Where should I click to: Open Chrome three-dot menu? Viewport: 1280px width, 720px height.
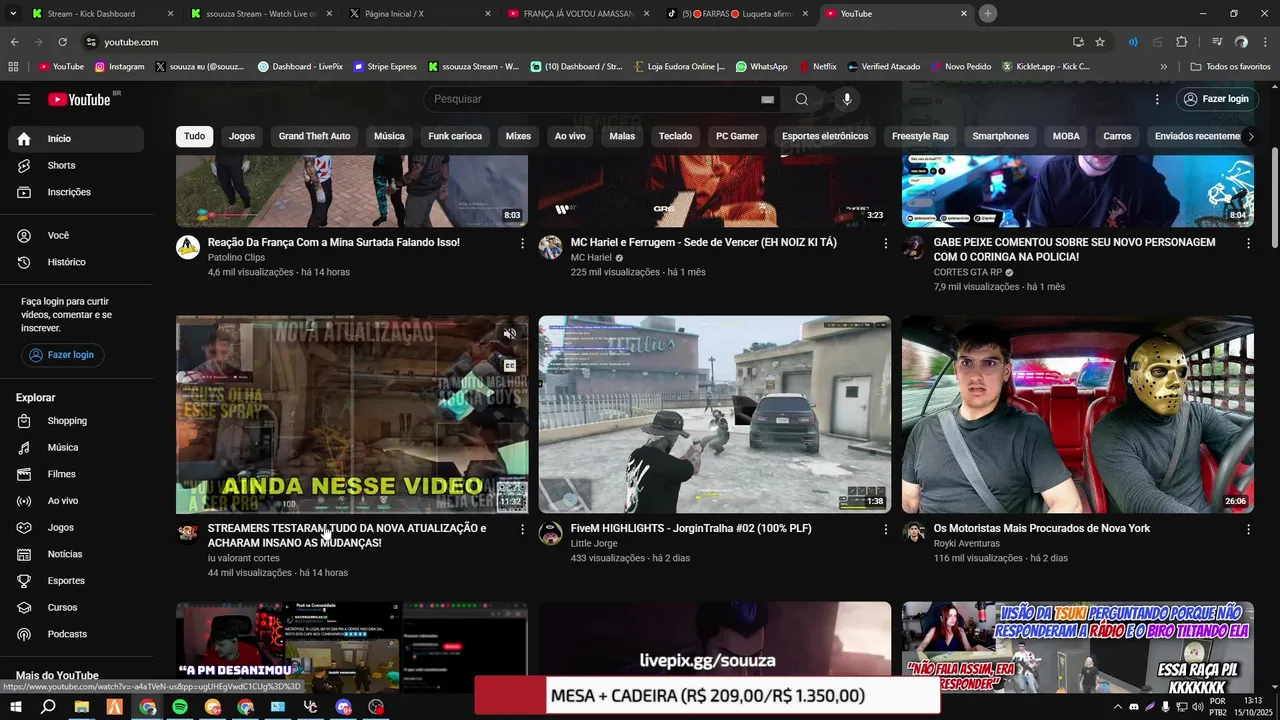click(x=1265, y=42)
